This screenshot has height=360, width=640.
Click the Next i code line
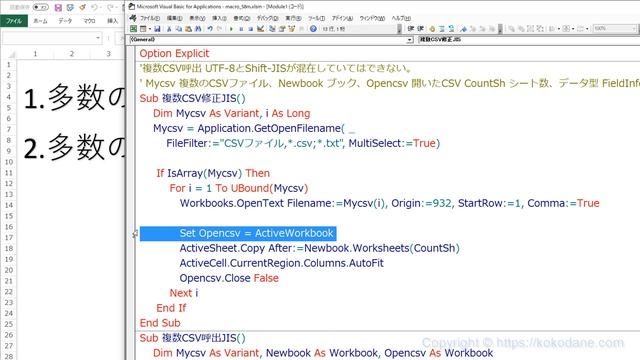point(184,293)
